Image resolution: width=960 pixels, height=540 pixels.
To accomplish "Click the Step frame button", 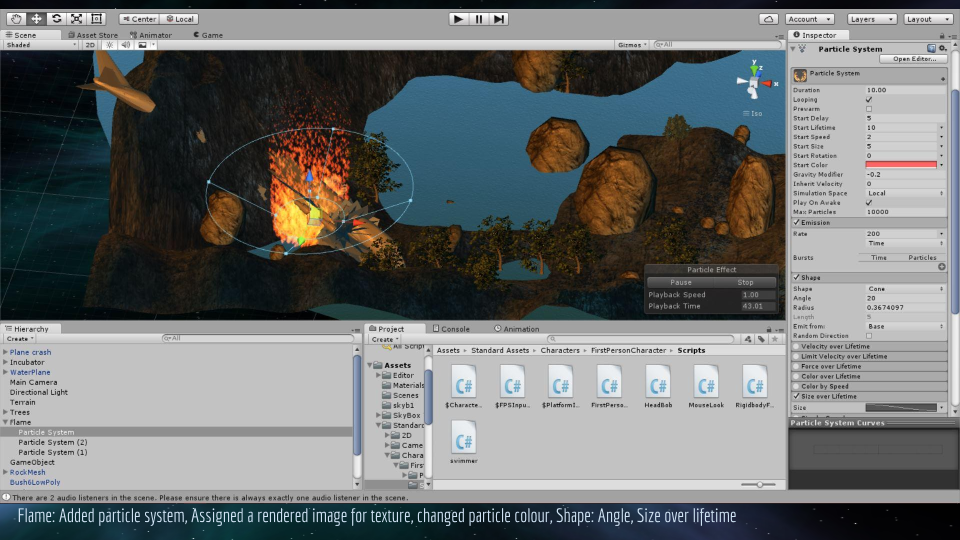I will coord(499,19).
